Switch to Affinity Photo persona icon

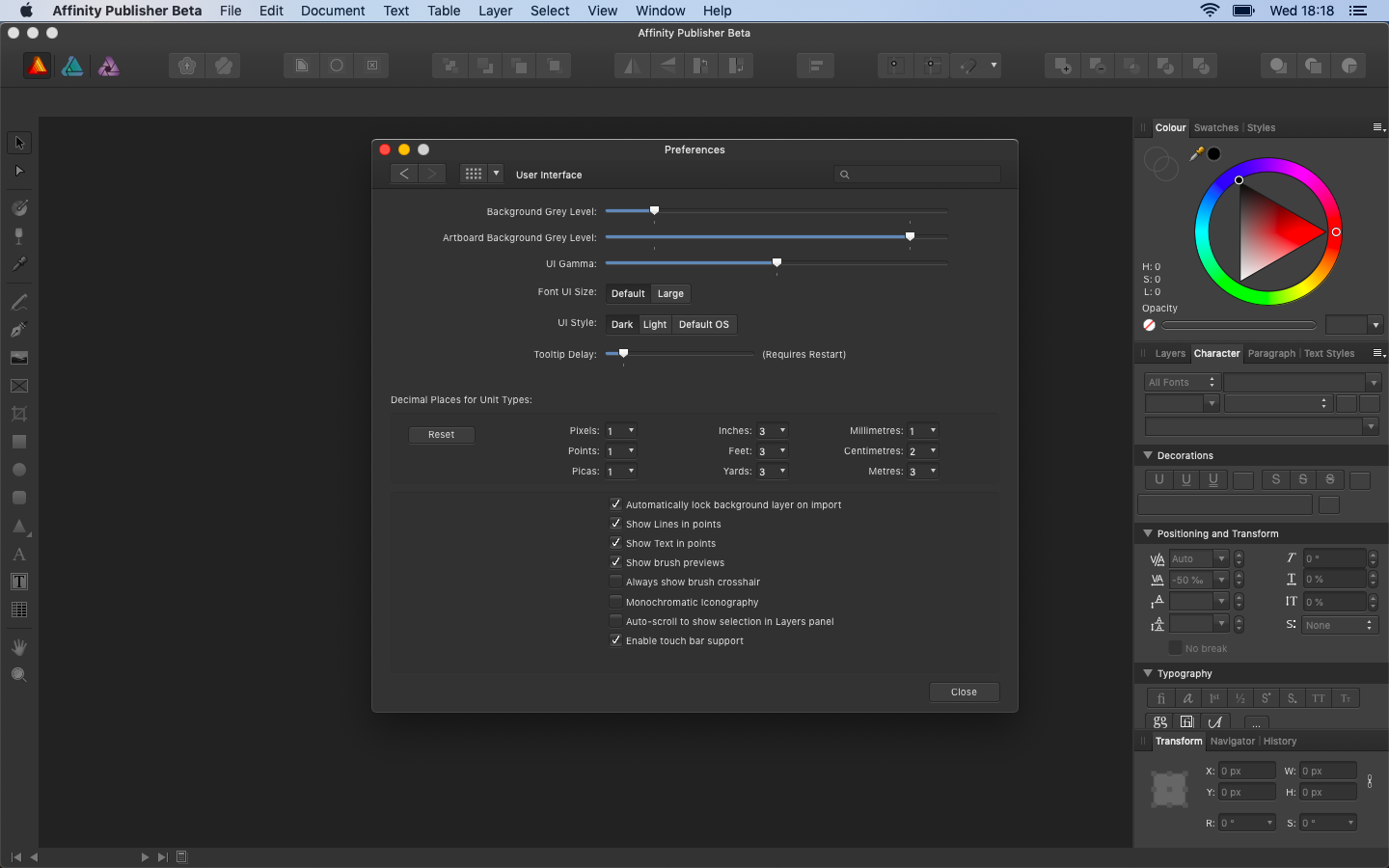pyautogui.click(x=109, y=66)
